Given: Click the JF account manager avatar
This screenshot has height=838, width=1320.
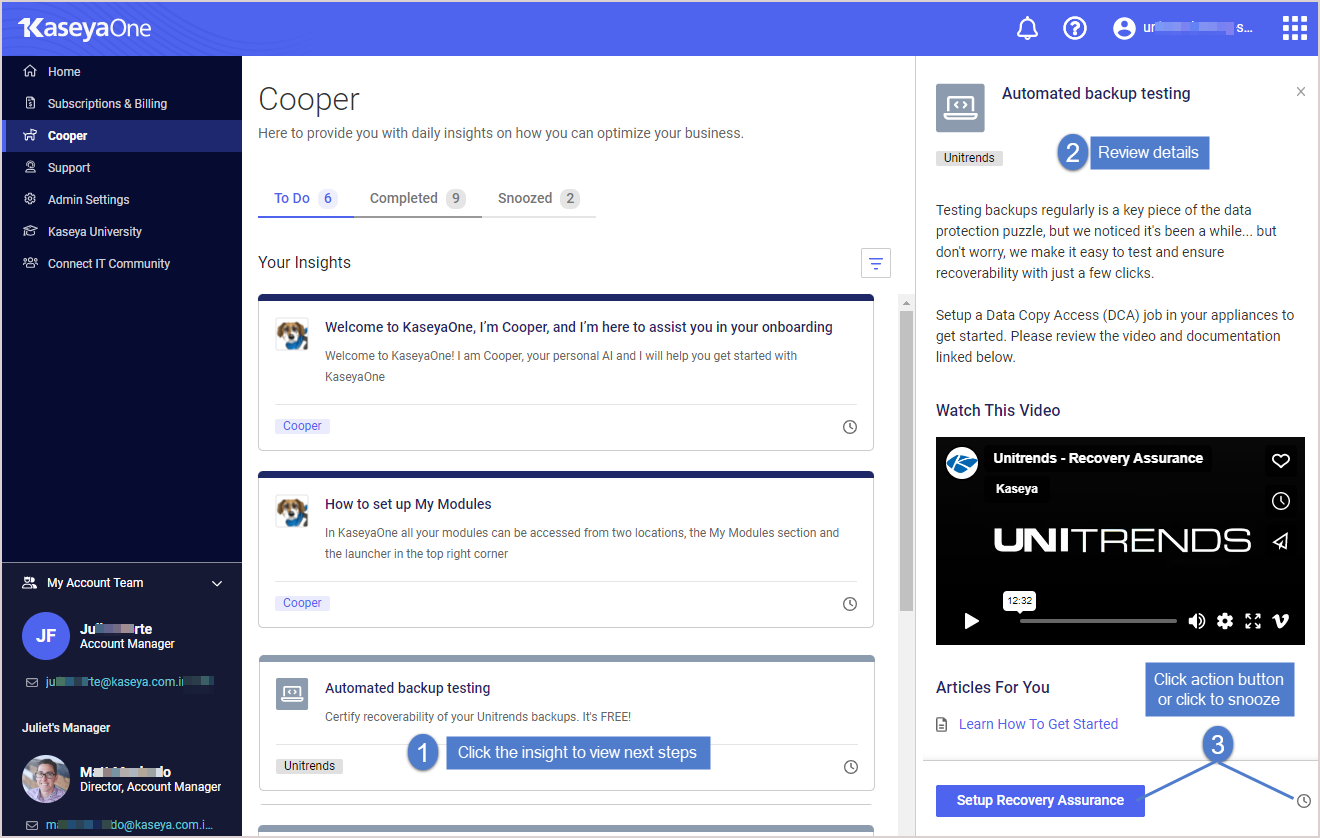Looking at the screenshot, I should click(x=46, y=636).
